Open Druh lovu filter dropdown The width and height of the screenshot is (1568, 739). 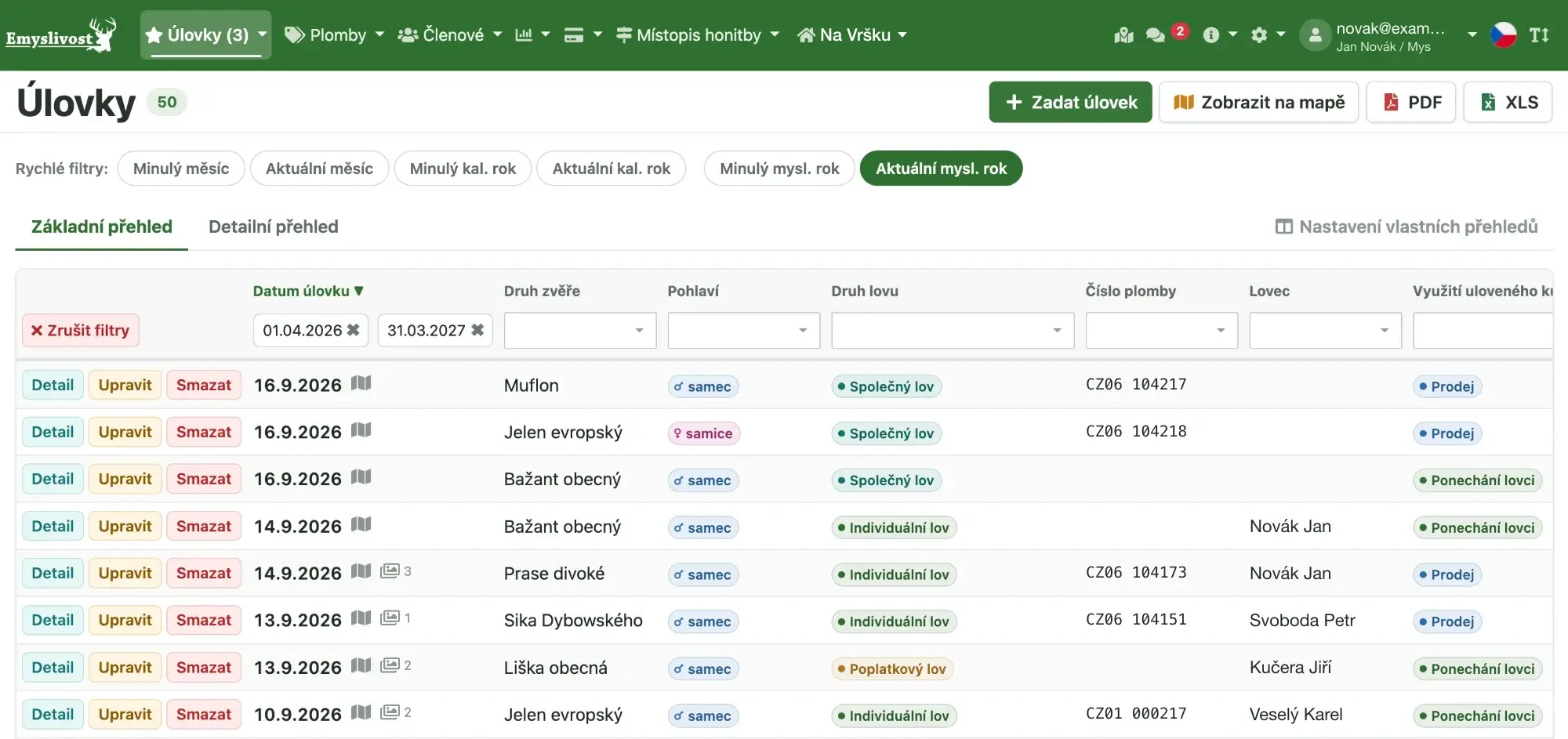coord(953,330)
